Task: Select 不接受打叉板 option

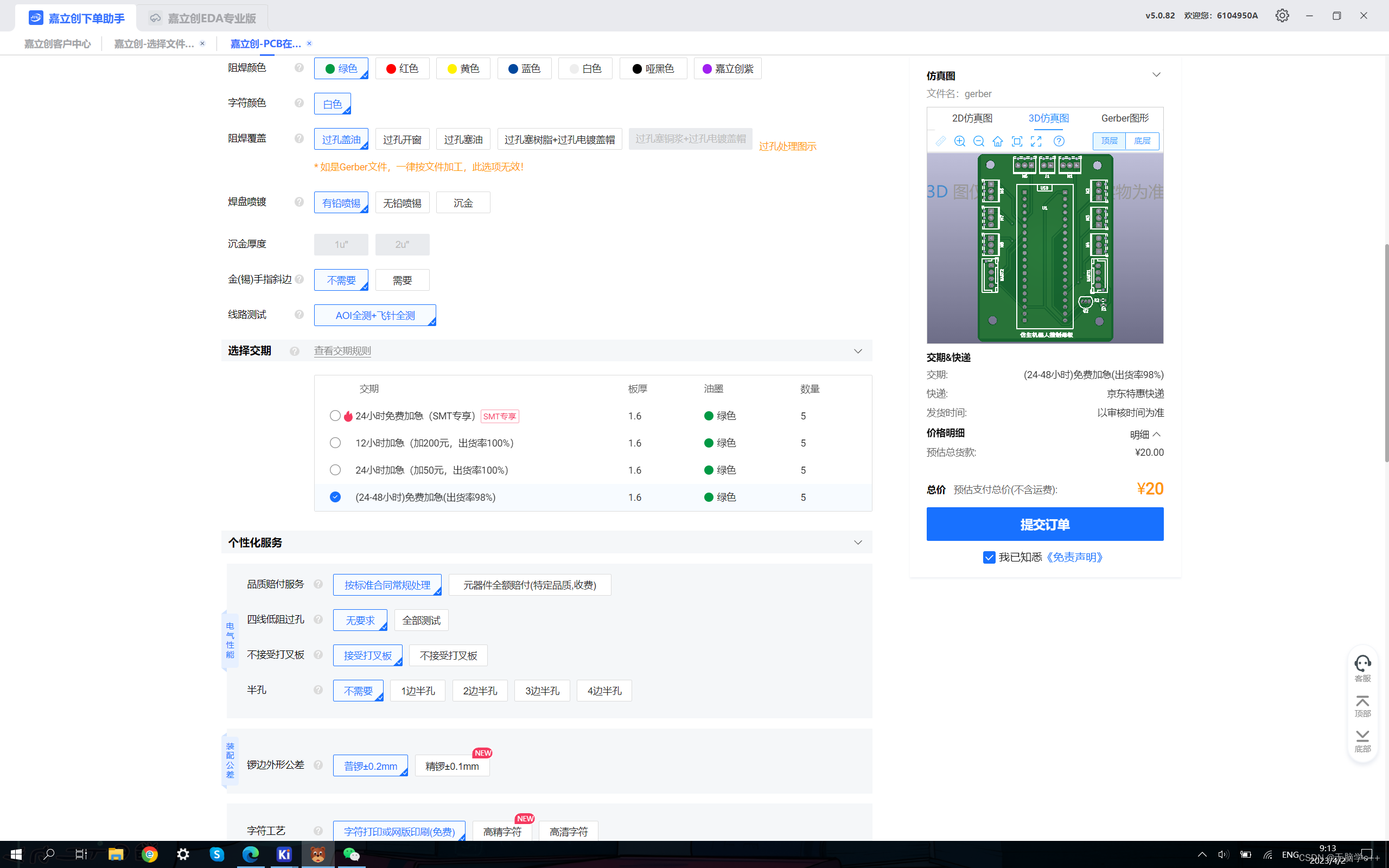Action: tap(448, 655)
